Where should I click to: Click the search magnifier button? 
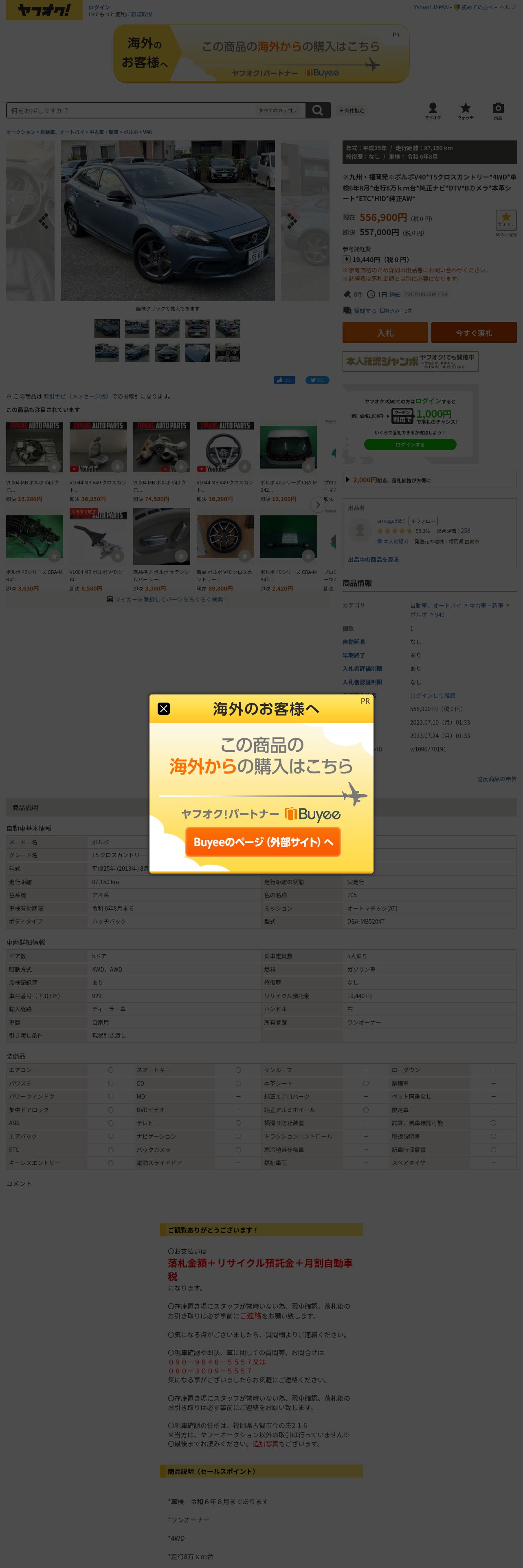point(318,110)
